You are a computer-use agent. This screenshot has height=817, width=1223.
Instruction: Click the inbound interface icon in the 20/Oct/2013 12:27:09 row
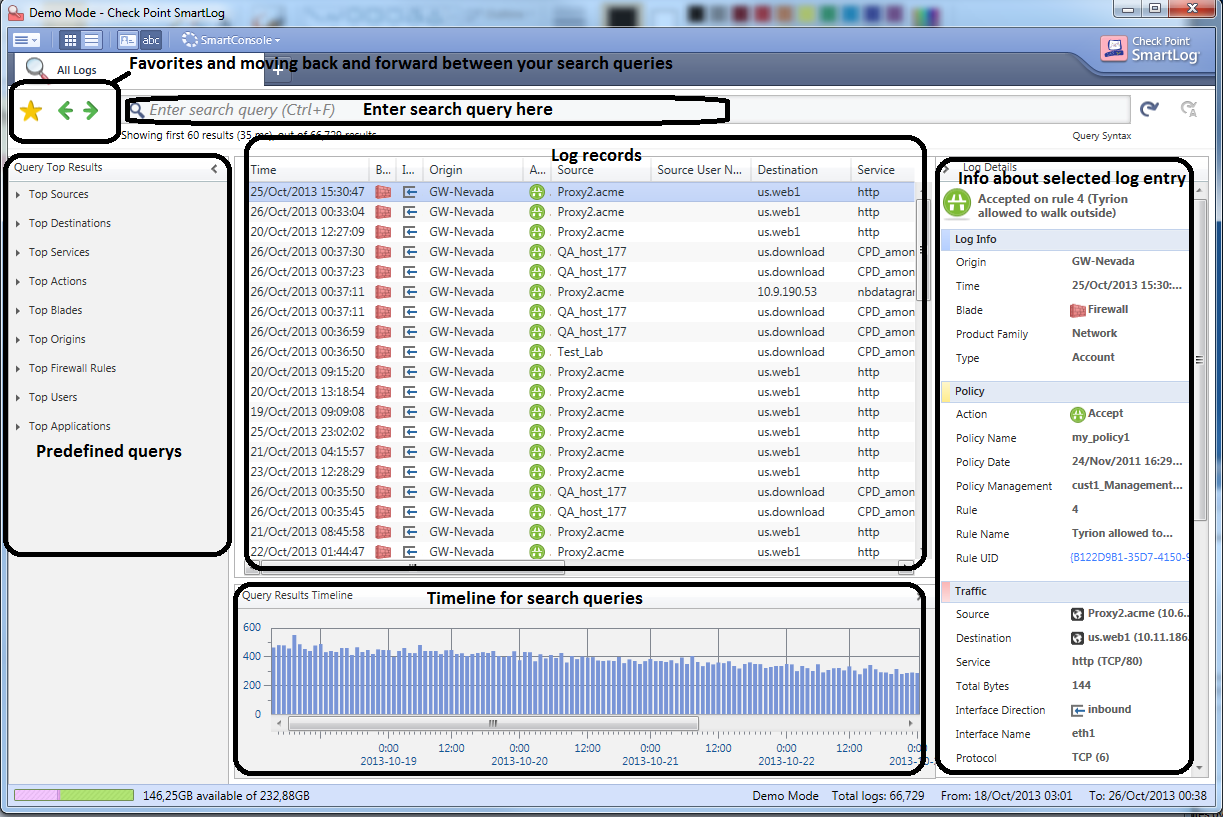pyautogui.click(x=409, y=232)
